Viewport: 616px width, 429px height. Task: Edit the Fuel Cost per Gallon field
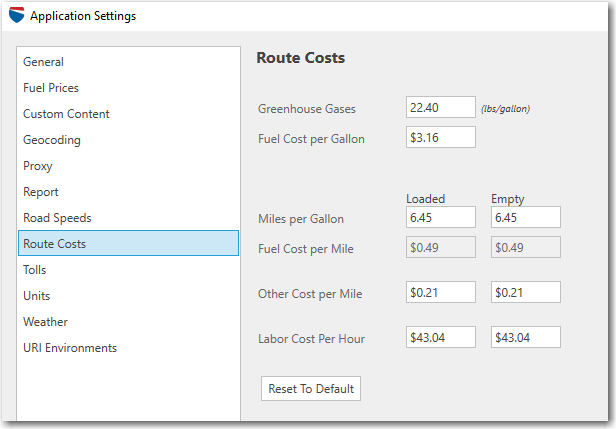441,137
